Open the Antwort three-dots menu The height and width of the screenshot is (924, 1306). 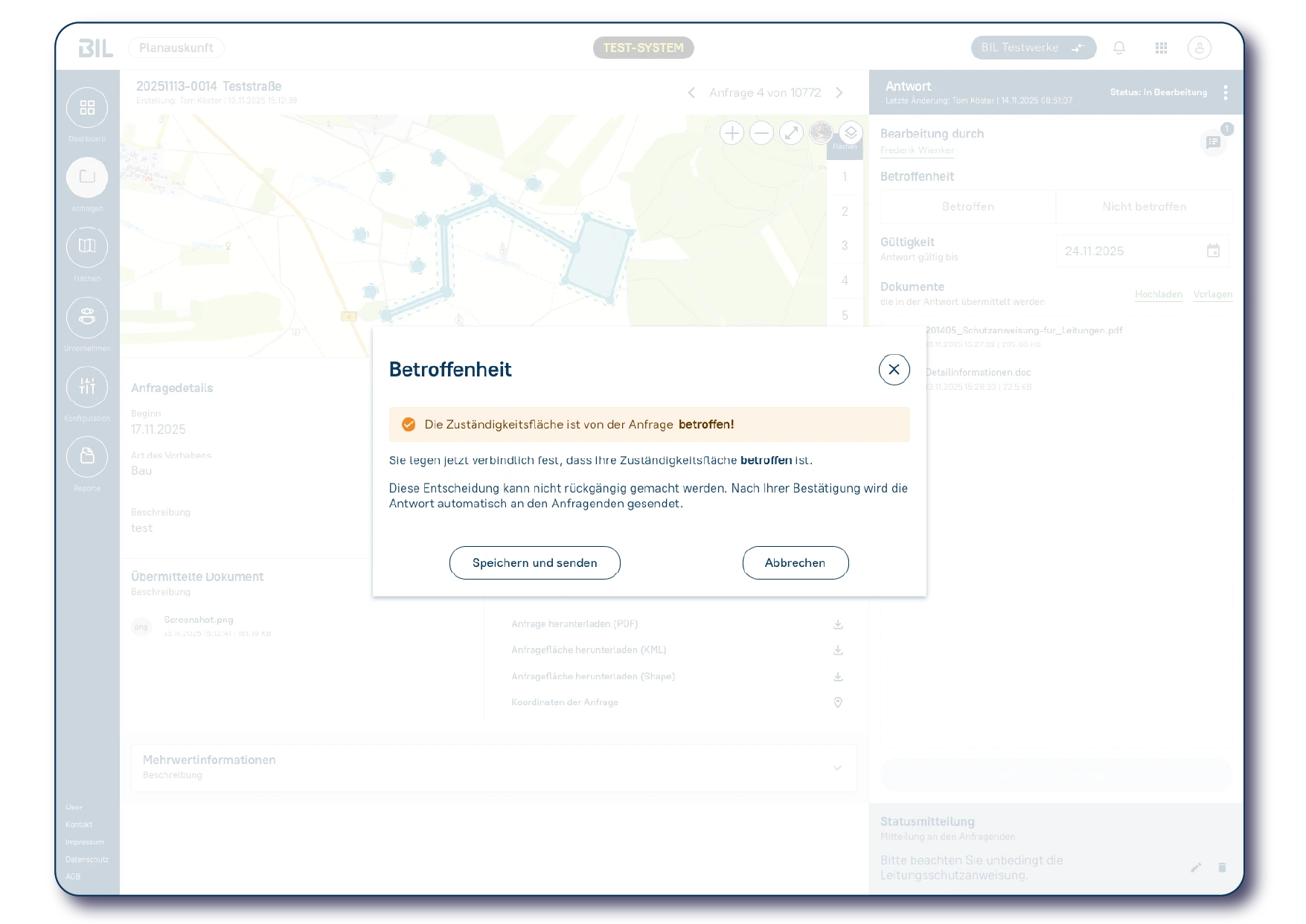[1226, 92]
